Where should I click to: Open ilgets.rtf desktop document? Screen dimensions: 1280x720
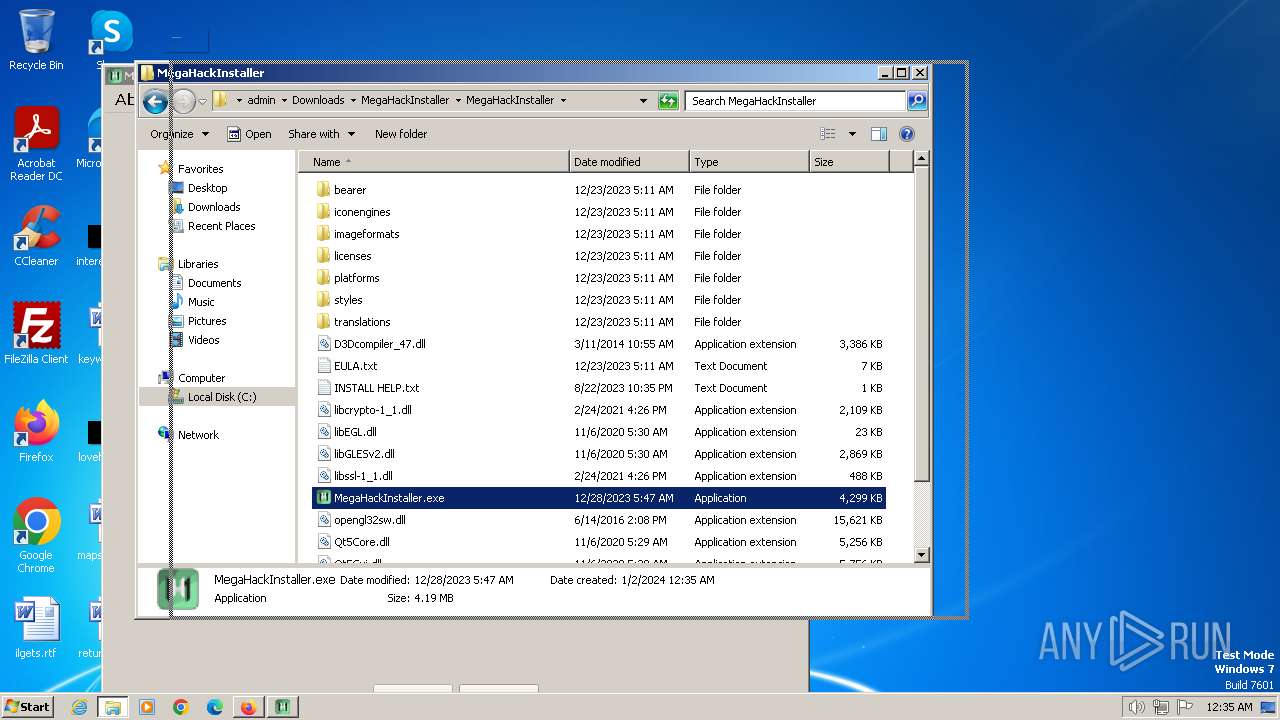tap(36, 628)
